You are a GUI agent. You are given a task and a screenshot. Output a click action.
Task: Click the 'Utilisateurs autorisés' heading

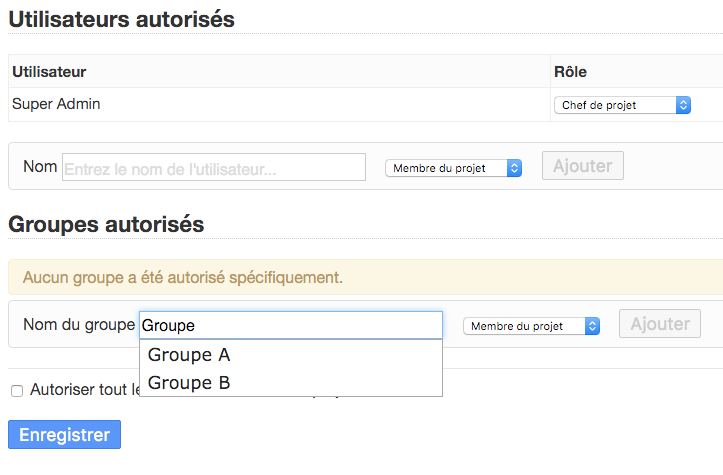[x=121, y=18]
